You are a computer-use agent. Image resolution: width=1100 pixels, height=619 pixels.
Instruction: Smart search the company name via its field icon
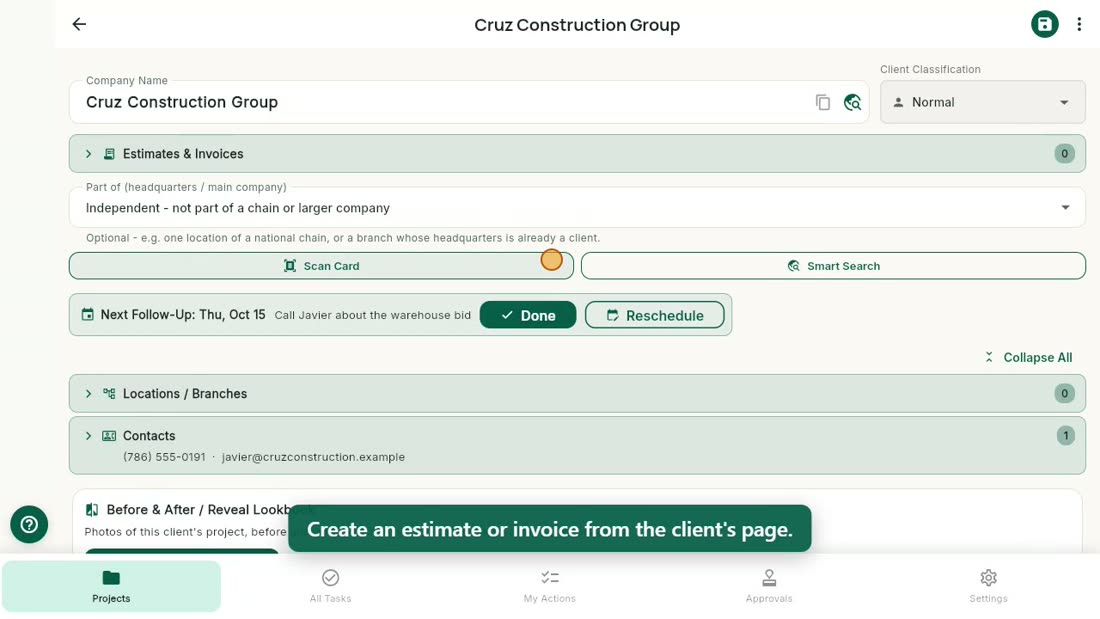tap(852, 102)
